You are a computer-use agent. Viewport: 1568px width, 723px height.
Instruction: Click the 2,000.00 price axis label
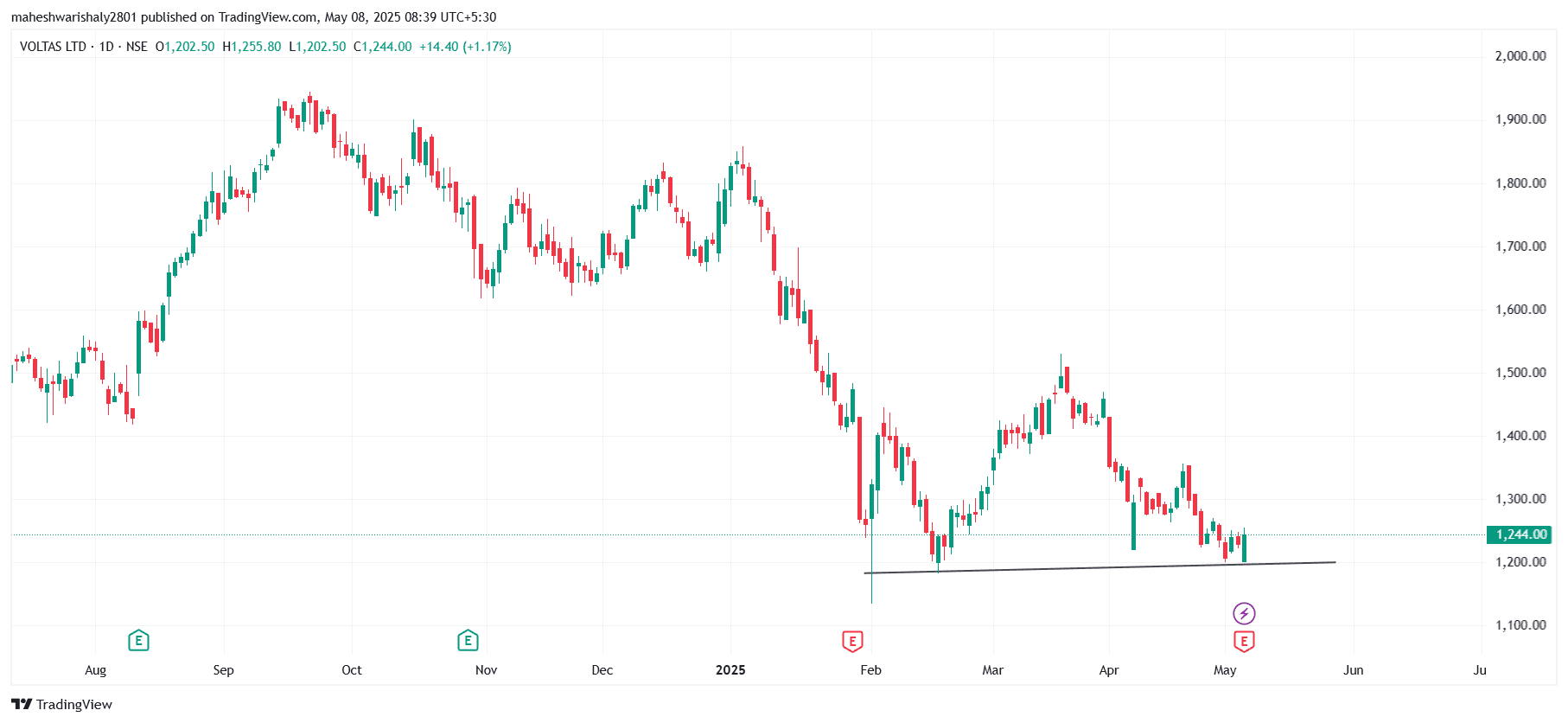point(1520,56)
